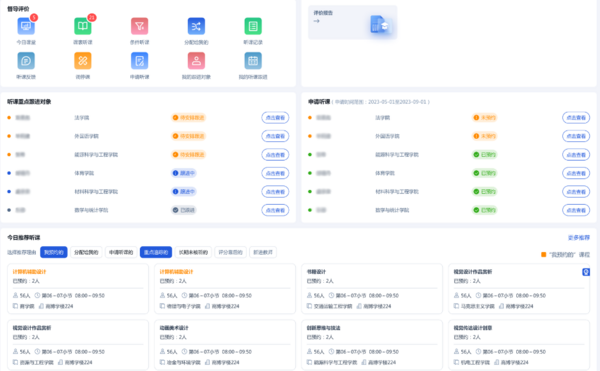
Task: Open the pink person icon
Action: tap(196, 61)
